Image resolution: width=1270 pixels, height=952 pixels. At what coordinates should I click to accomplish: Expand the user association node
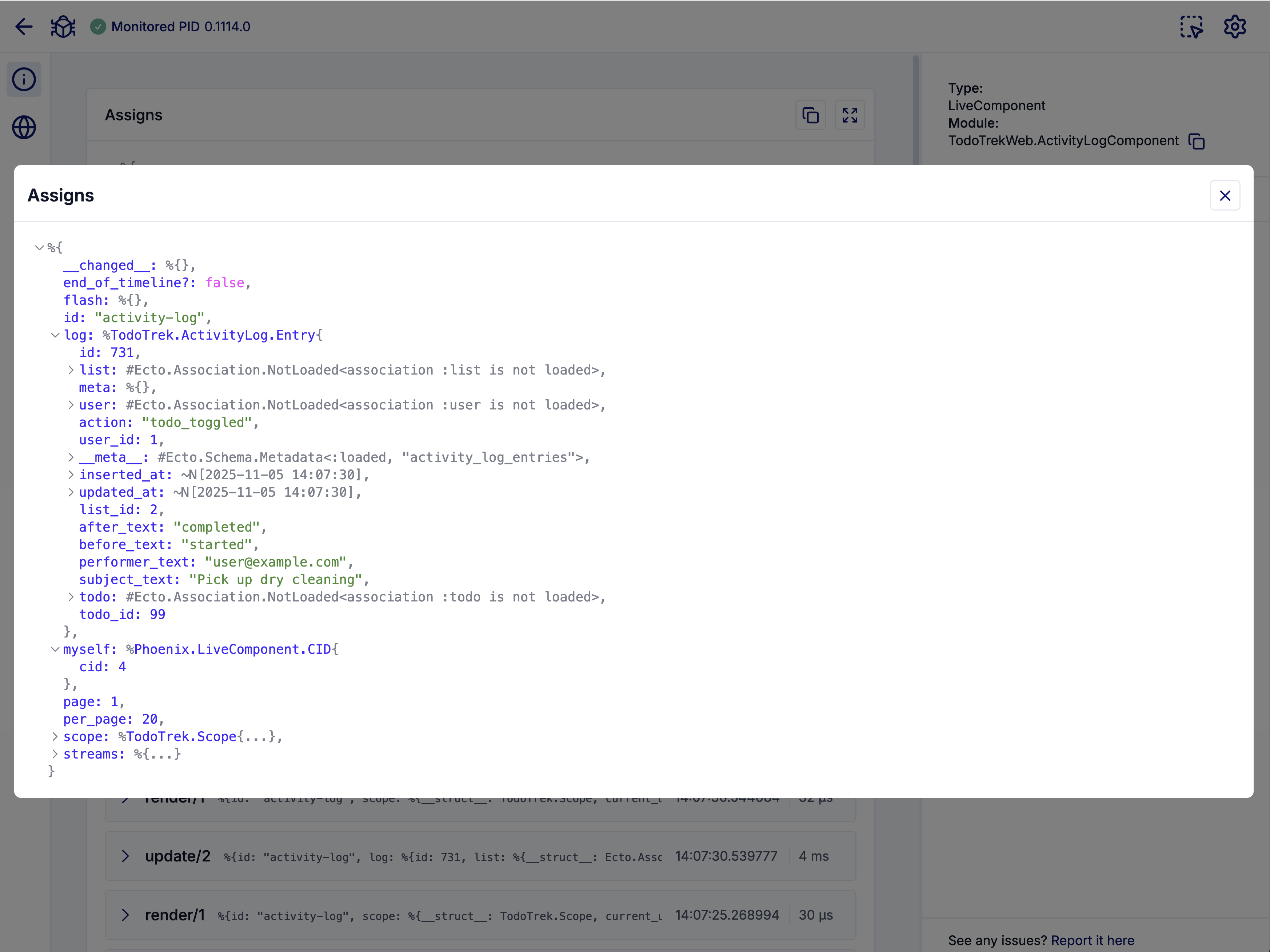71,405
